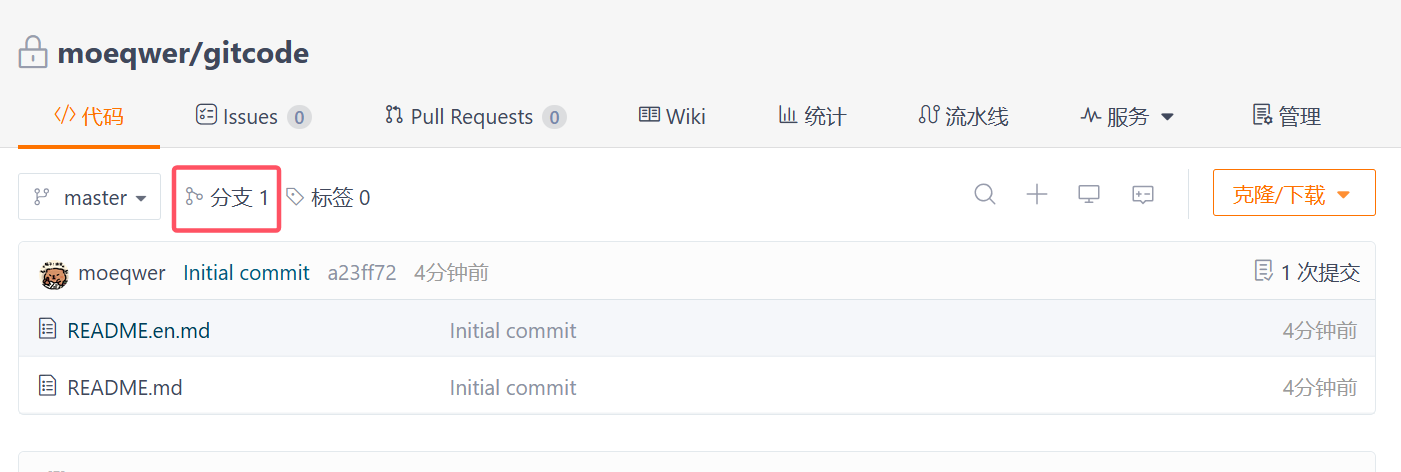Open the 统计 statistics tab

pos(812,116)
